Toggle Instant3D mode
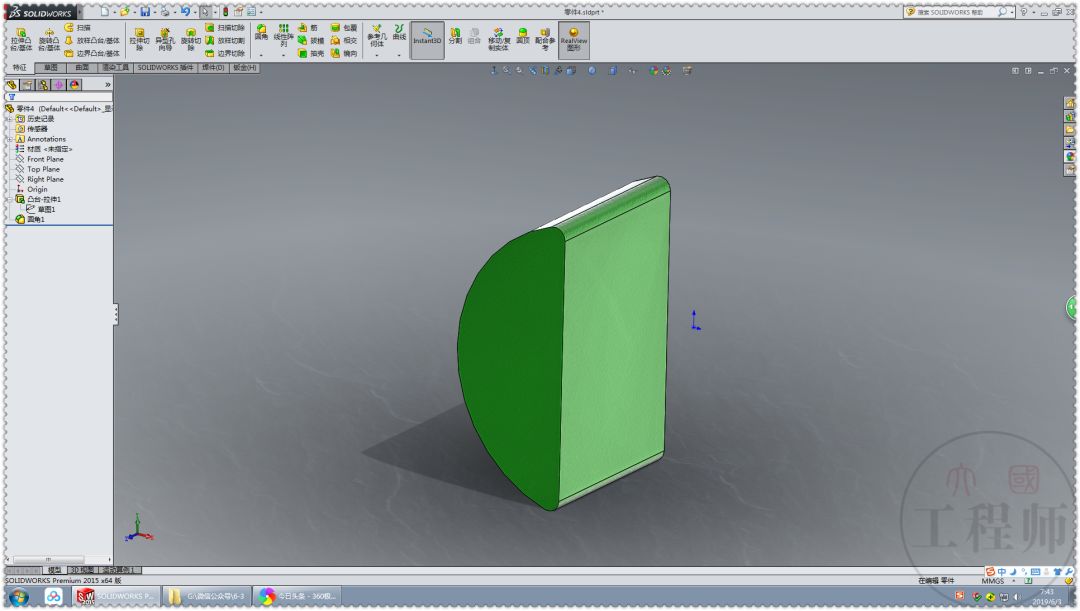Image resolution: width=1080 pixels, height=611 pixels. click(x=427, y=38)
